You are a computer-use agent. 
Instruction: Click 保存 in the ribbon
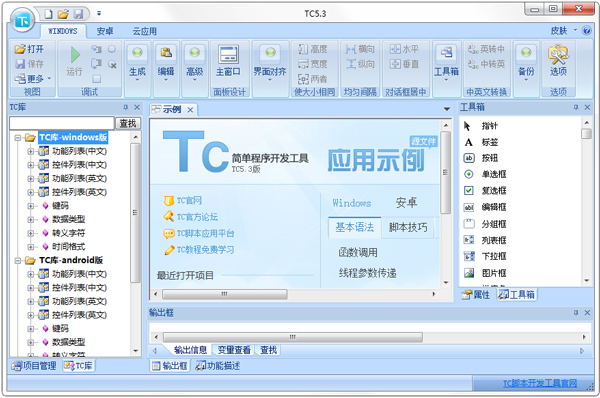click(x=29, y=64)
